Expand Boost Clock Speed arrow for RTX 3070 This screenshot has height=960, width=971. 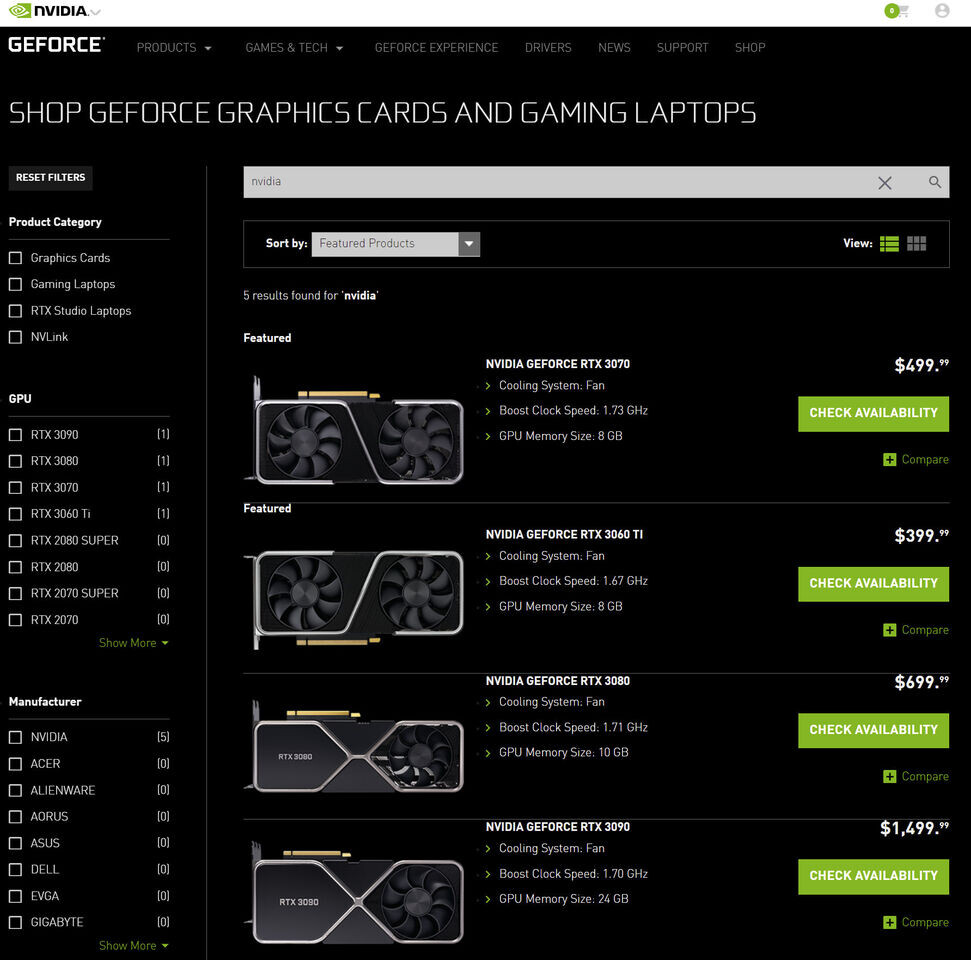click(488, 411)
